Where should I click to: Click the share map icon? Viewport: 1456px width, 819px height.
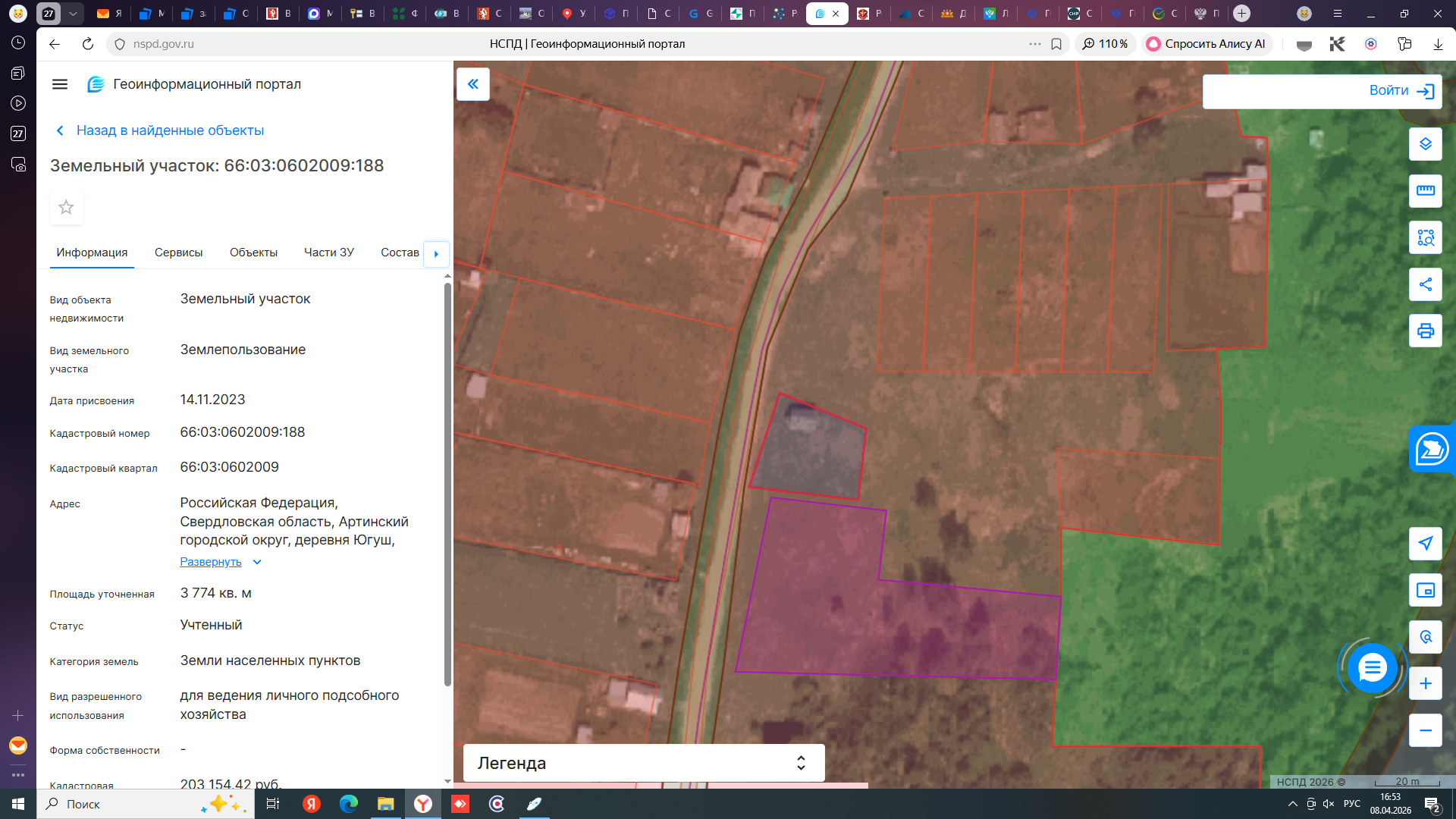click(1425, 284)
